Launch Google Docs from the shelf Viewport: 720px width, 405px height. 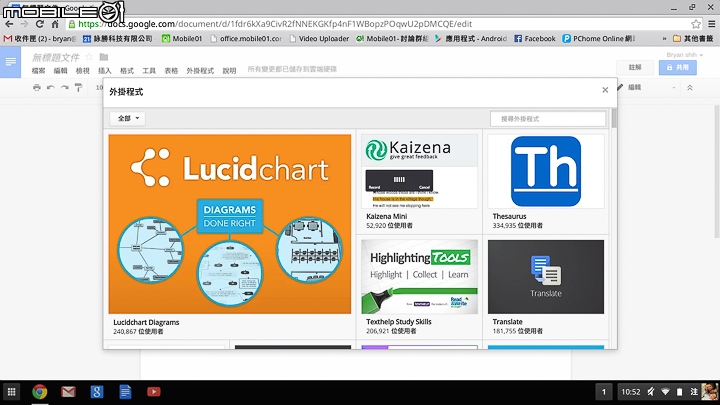tap(125, 392)
